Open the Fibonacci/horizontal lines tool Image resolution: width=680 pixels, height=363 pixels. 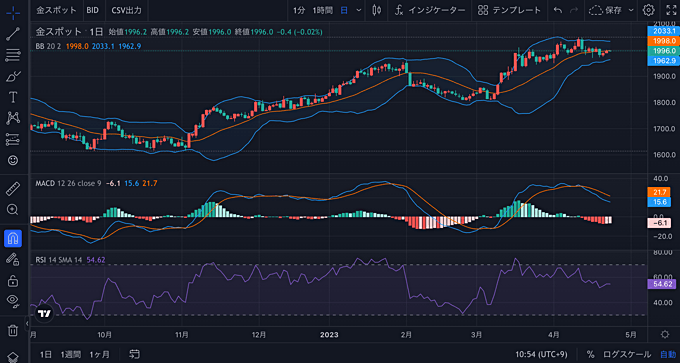13,55
